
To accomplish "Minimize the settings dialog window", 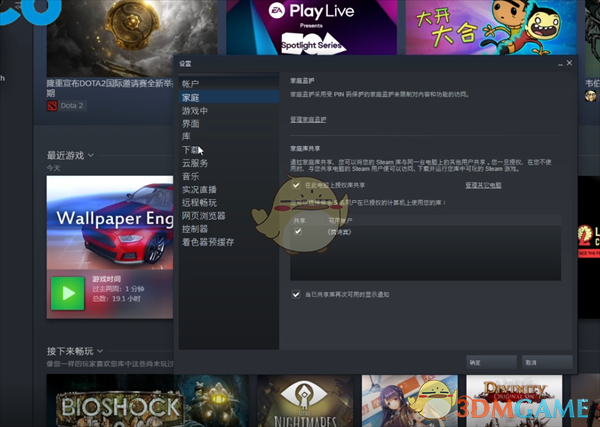I will pyautogui.click(x=560, y=64).
